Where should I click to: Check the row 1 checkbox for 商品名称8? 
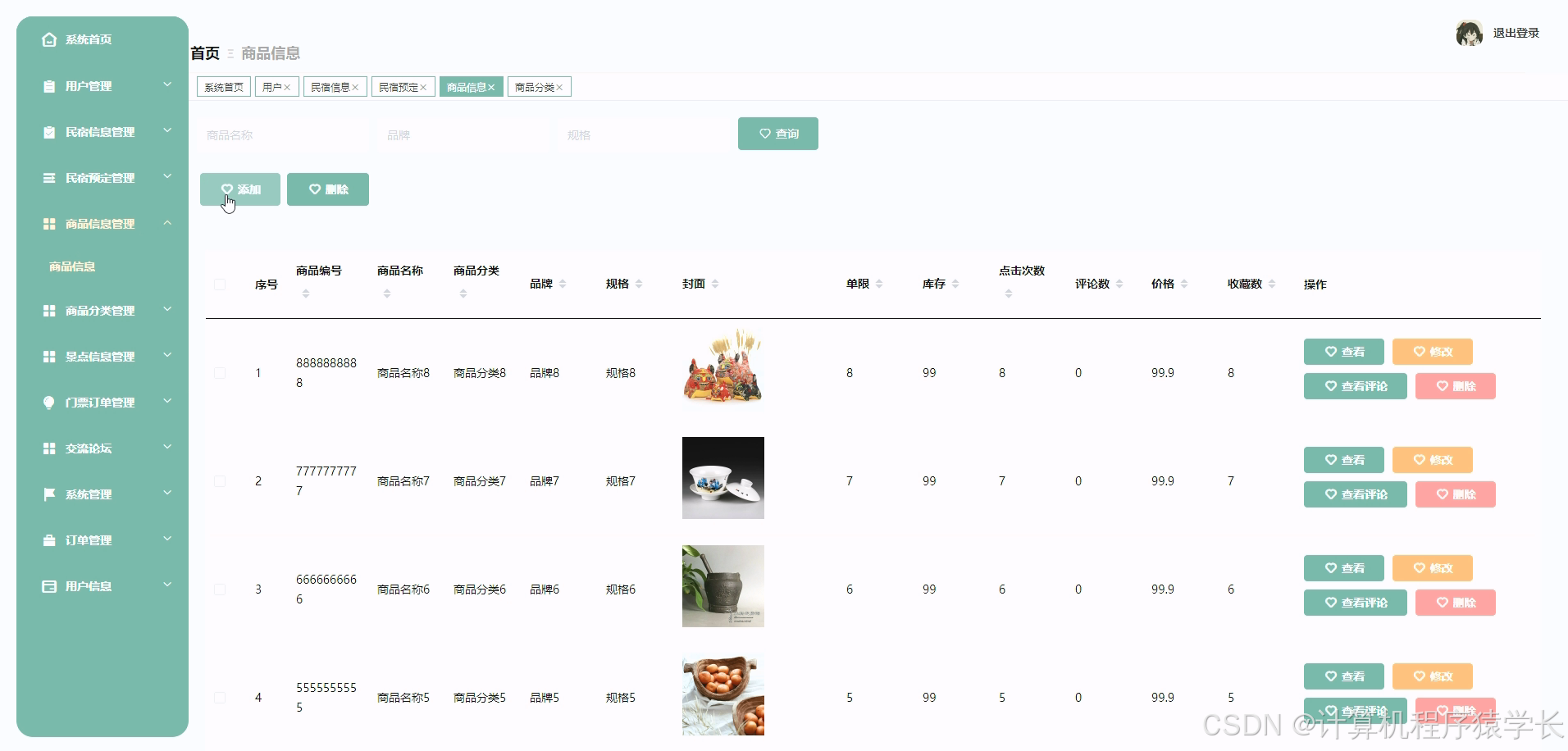[x=220, y=373]
